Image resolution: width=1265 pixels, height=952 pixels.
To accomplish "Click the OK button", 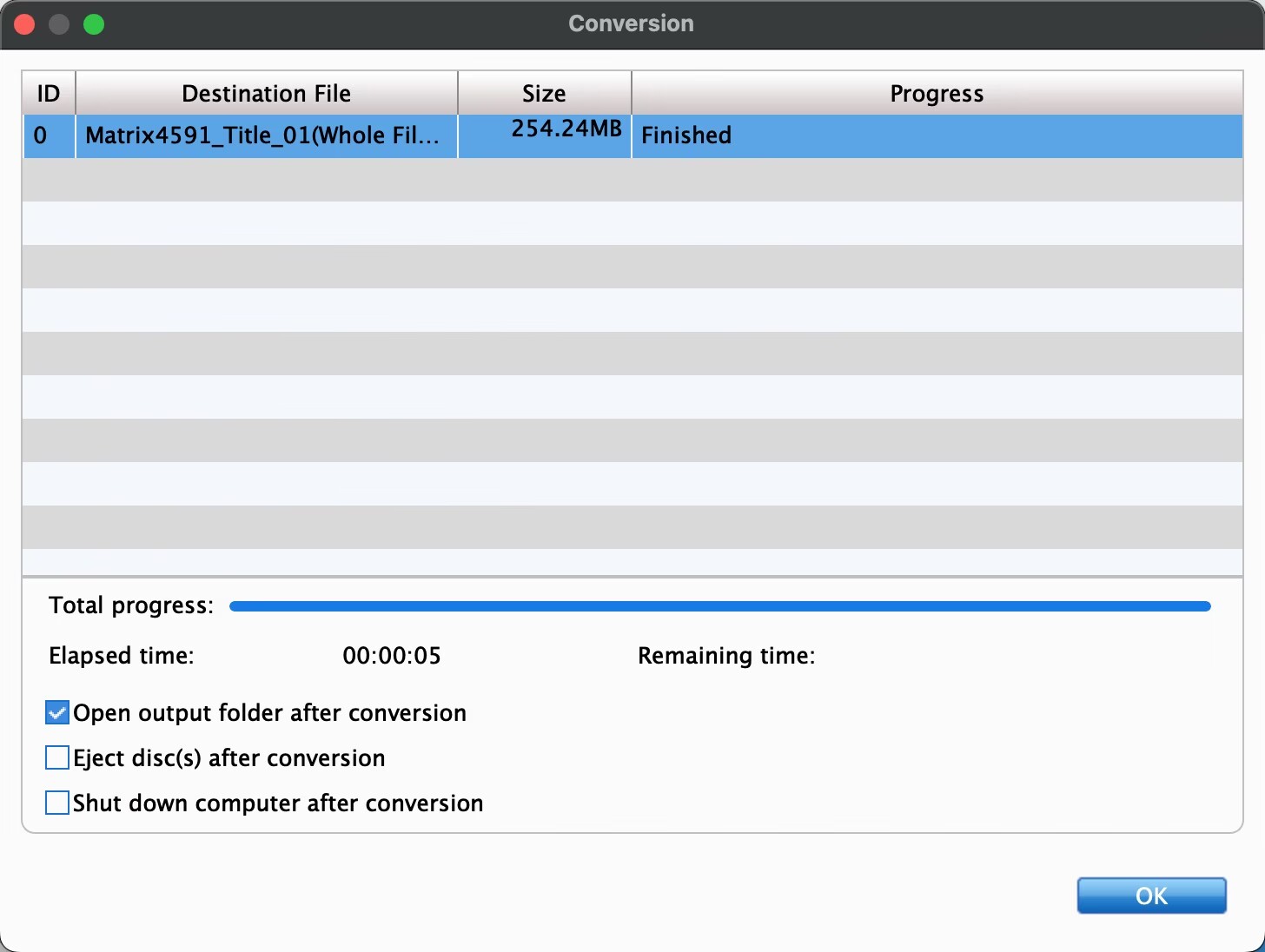I will [1151, 896].
